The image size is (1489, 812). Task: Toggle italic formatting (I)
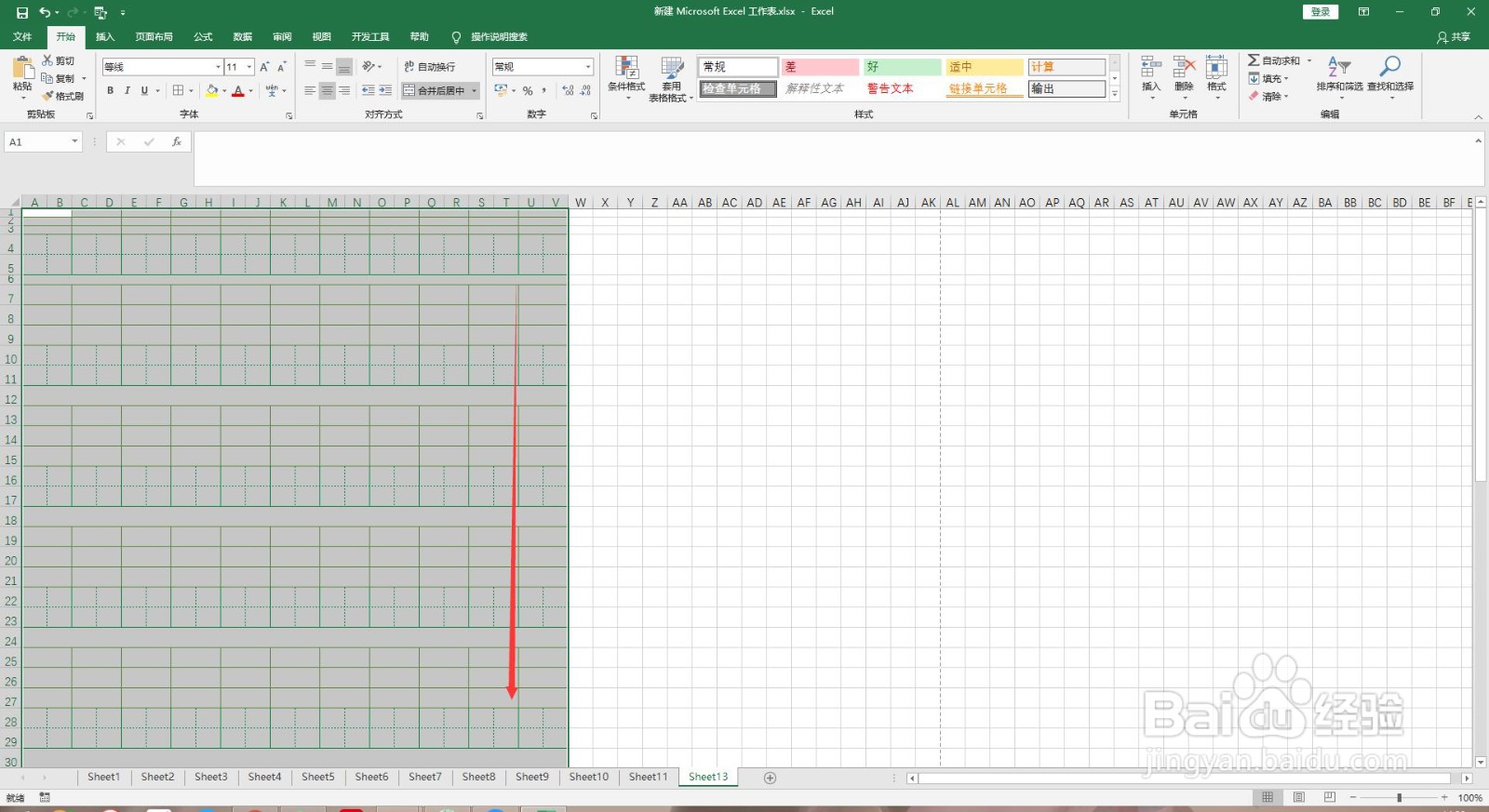click(x=127, y=91)
